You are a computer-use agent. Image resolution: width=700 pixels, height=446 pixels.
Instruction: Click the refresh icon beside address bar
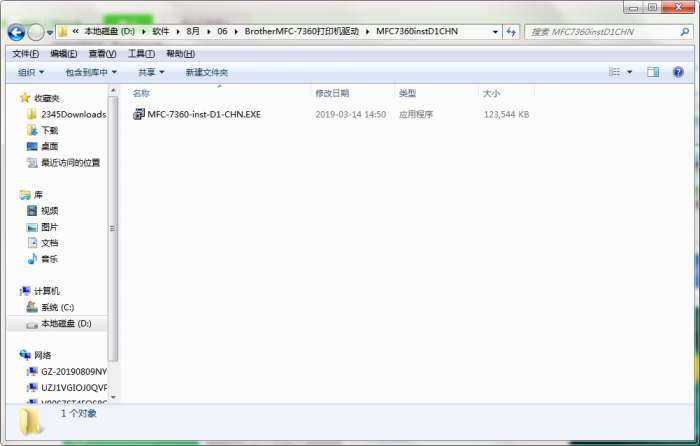tap(511, 32)
